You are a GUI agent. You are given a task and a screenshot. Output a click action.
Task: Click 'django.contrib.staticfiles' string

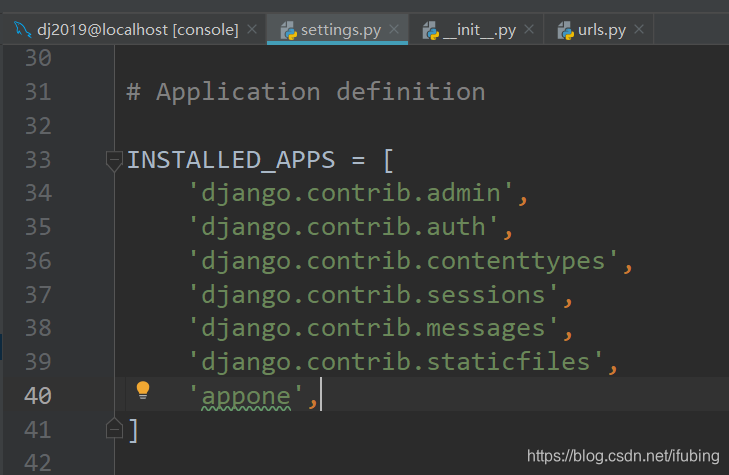396,362
